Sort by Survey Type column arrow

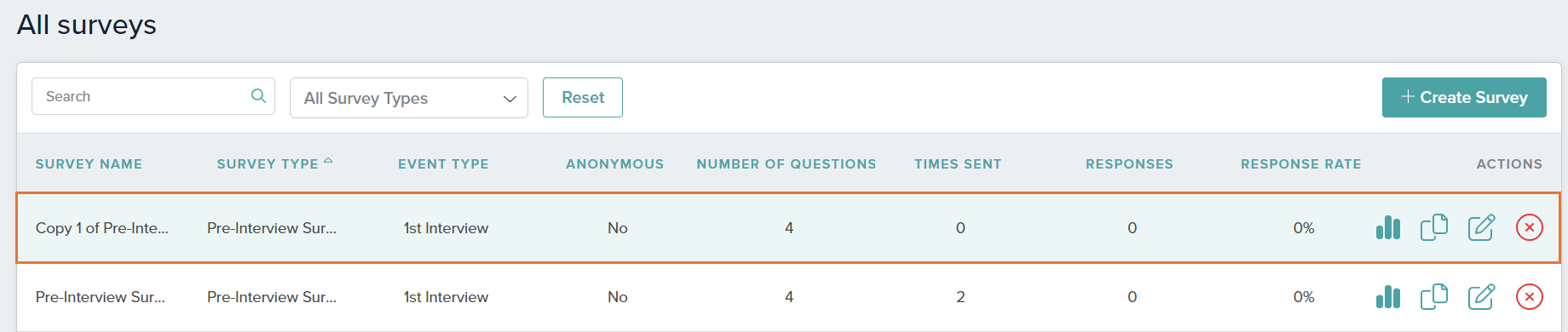click(328, 161)
